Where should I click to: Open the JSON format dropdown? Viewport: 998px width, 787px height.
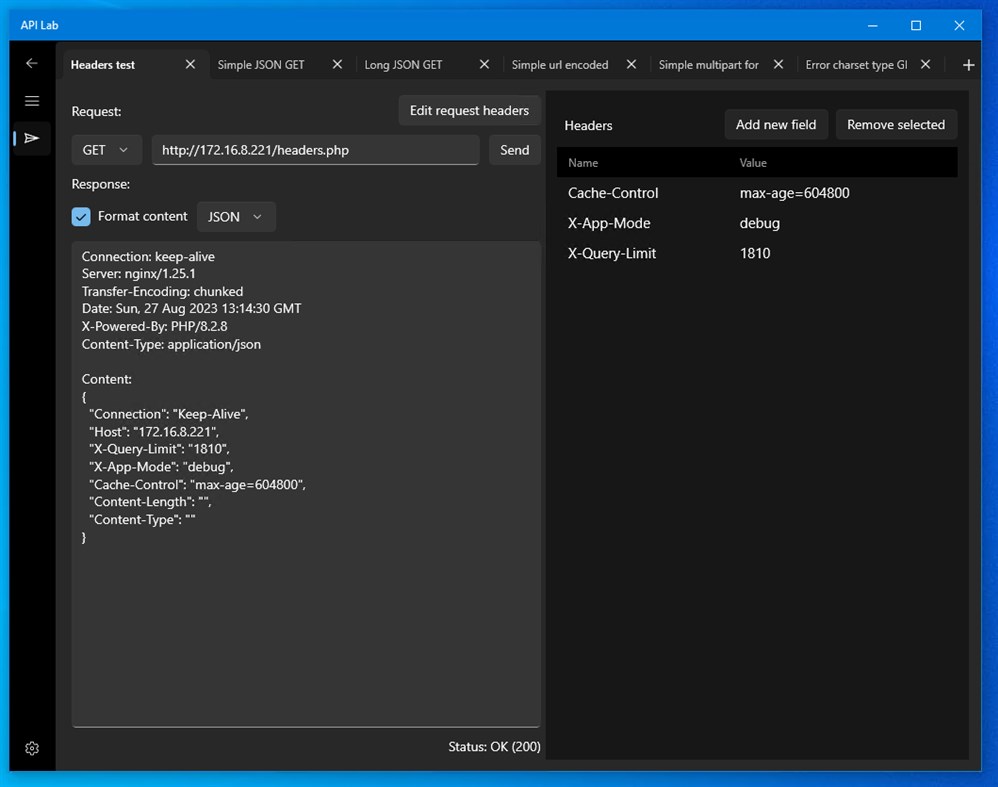pyautogui.click(x=236, y=216)
